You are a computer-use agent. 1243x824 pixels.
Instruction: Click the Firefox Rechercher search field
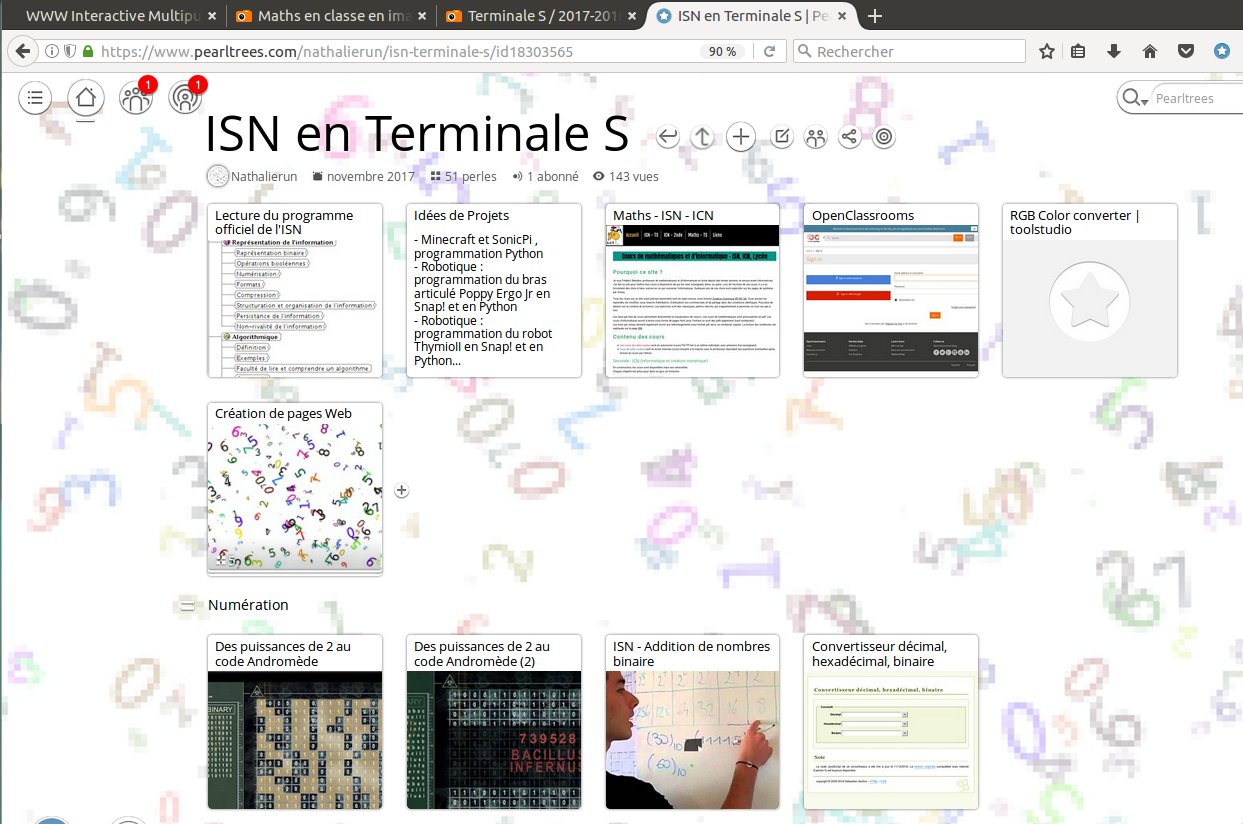tap(917, 52)
